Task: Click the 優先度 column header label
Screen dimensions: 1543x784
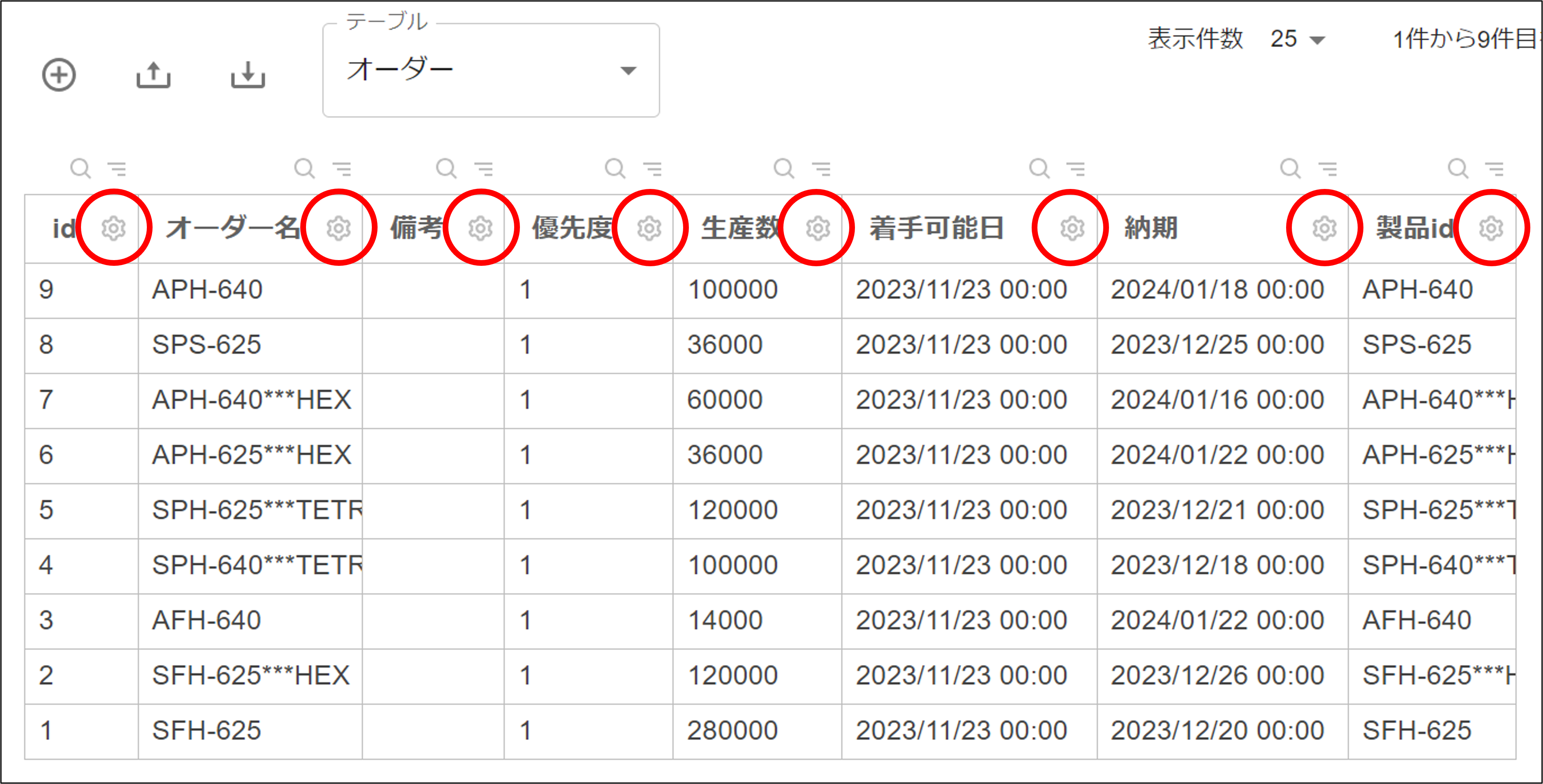Action: [573, 228]
